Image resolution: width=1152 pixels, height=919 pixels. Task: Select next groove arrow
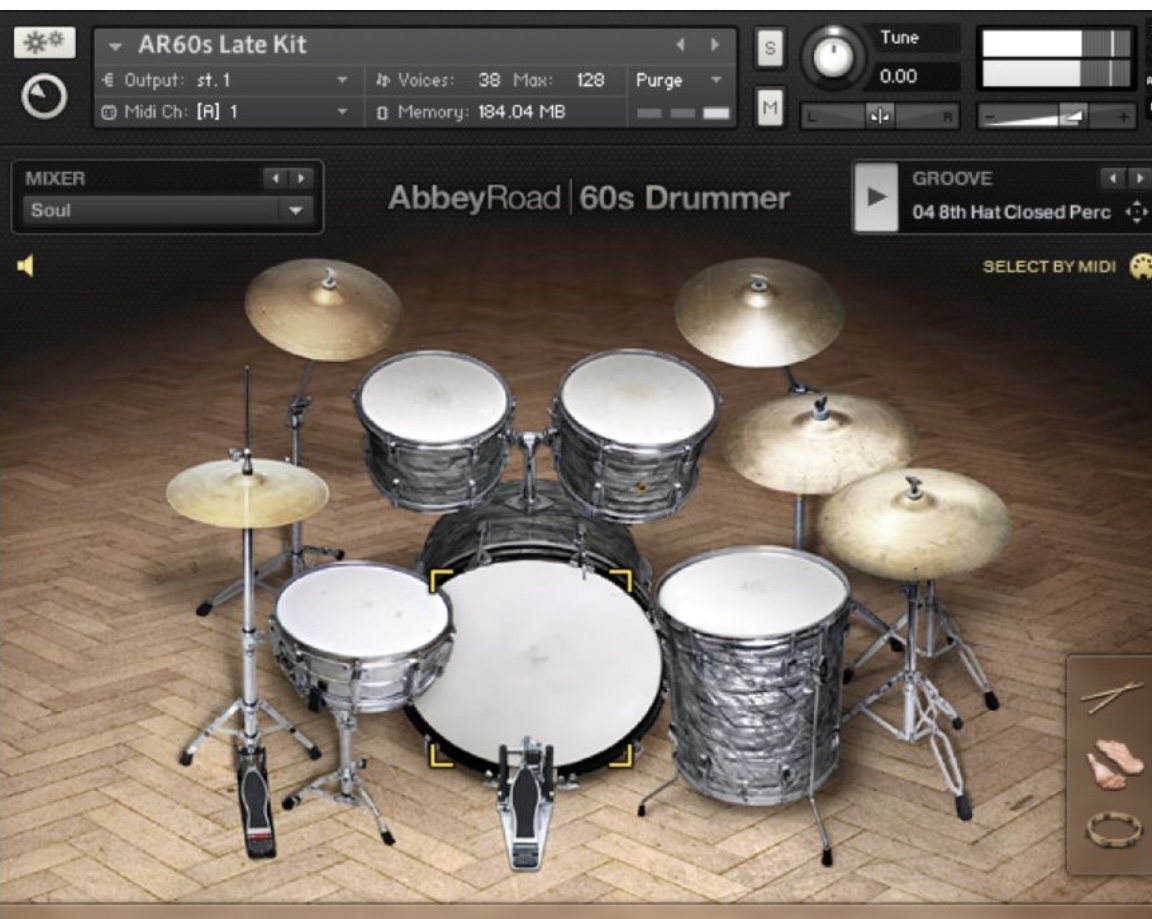(x=1139, y=178)
